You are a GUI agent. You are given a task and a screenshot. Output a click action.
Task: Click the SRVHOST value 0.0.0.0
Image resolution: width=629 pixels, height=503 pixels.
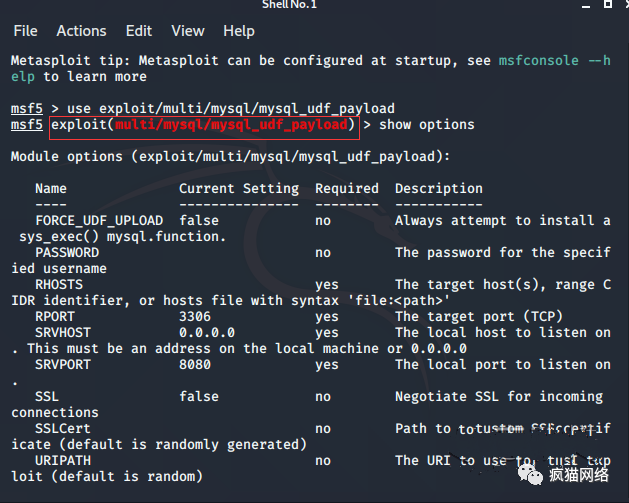pyautogui.click(x=207, y=333)
